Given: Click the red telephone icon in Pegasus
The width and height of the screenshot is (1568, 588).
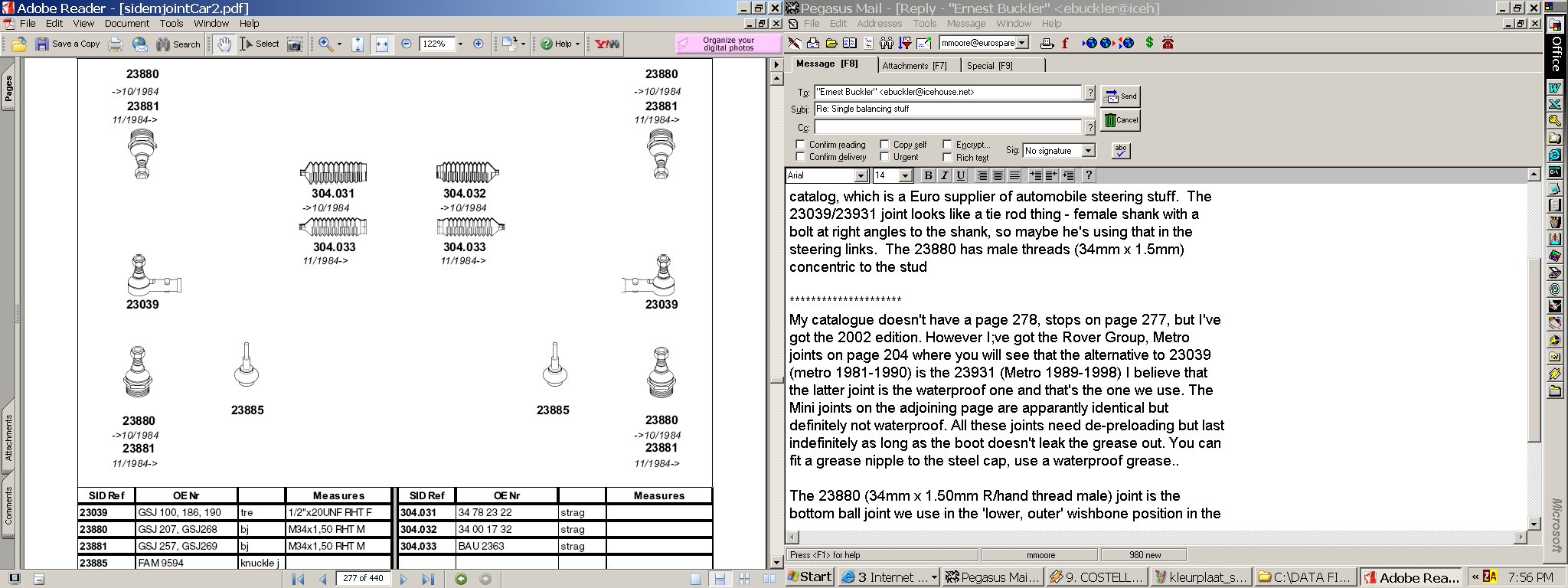Looking at the screenshot, I should pos(1168,43).
